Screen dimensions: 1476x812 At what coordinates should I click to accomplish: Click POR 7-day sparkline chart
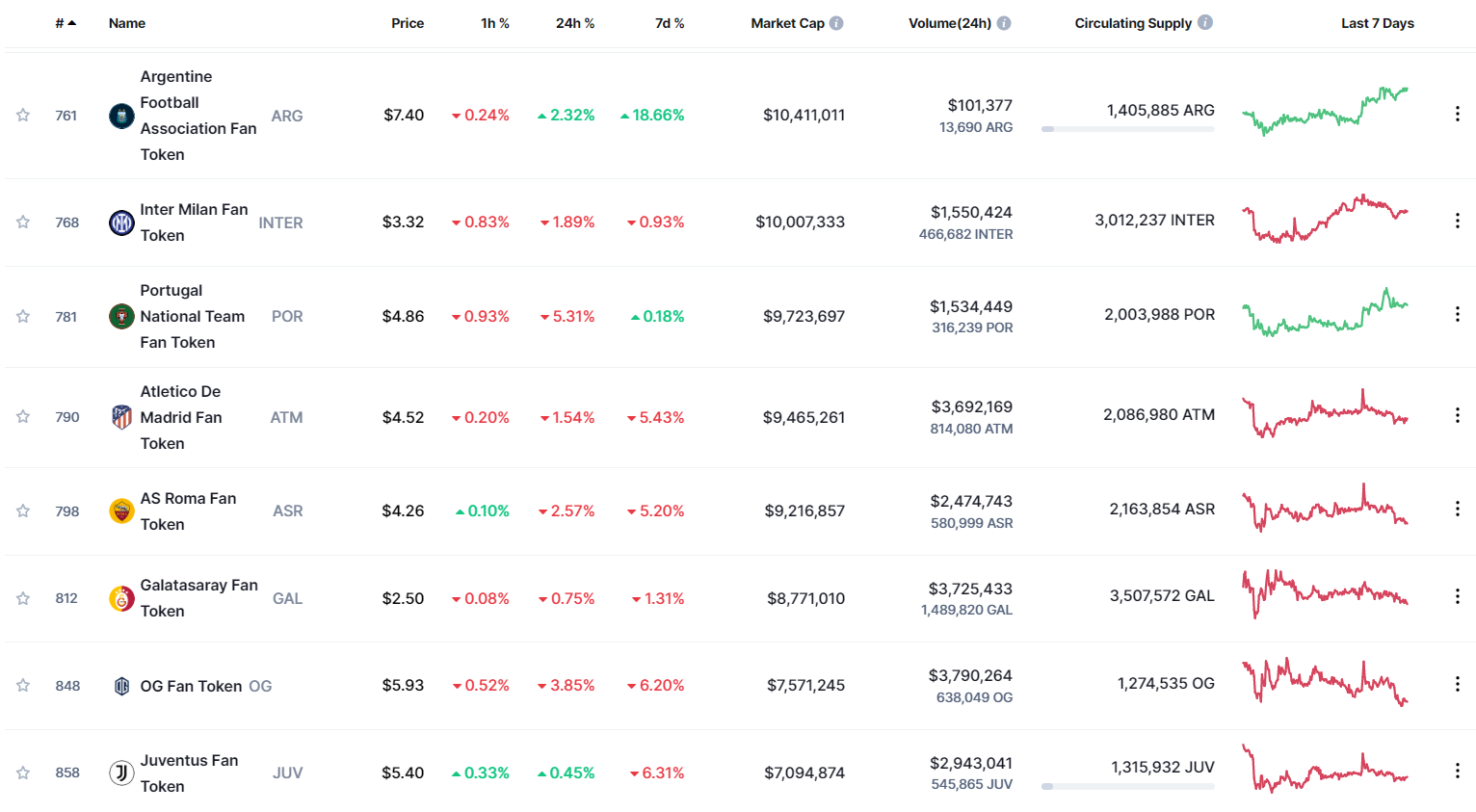click(1325, 312)
